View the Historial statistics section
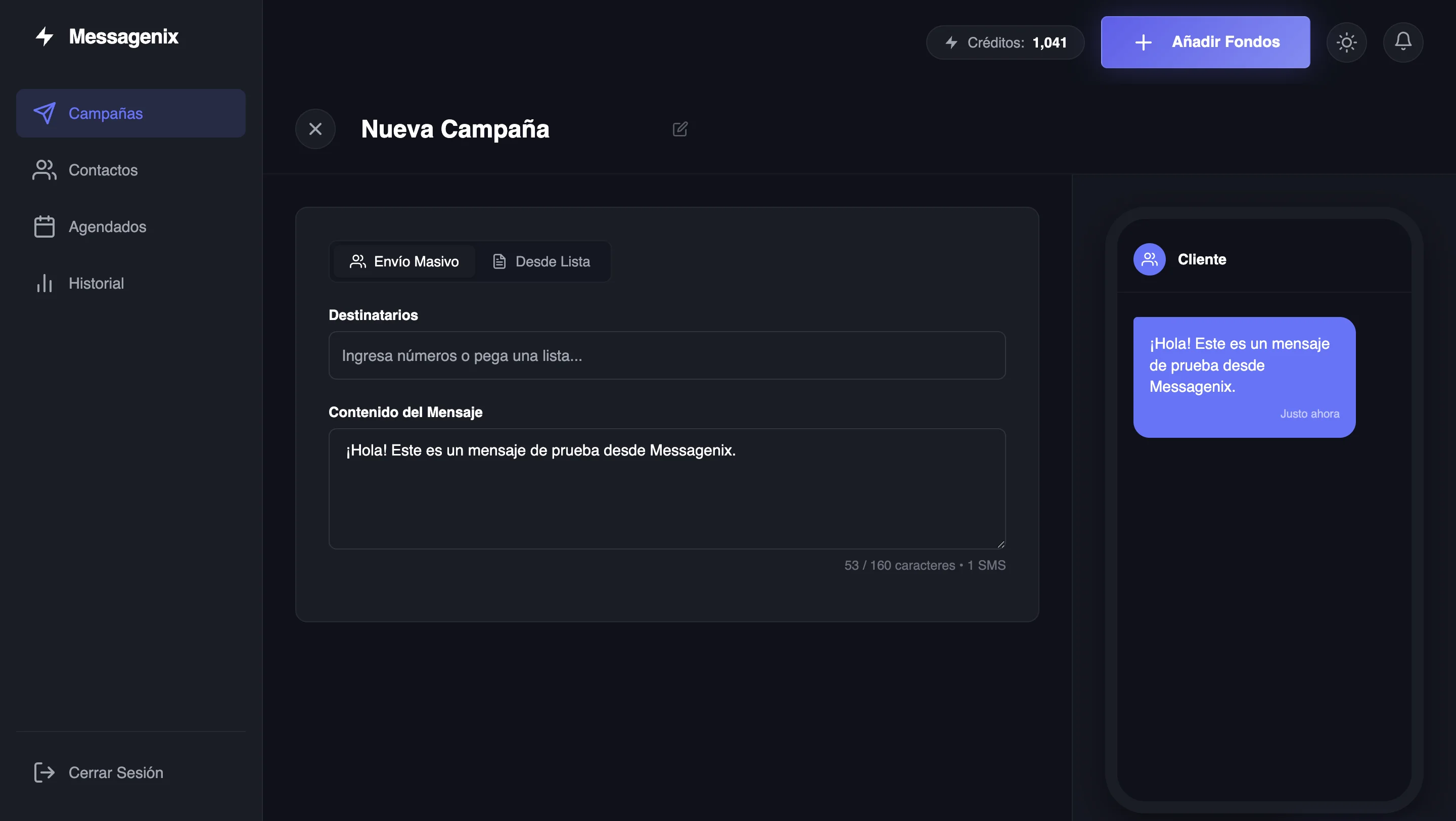Viewport: 1456px width, 821px height. 96,283
